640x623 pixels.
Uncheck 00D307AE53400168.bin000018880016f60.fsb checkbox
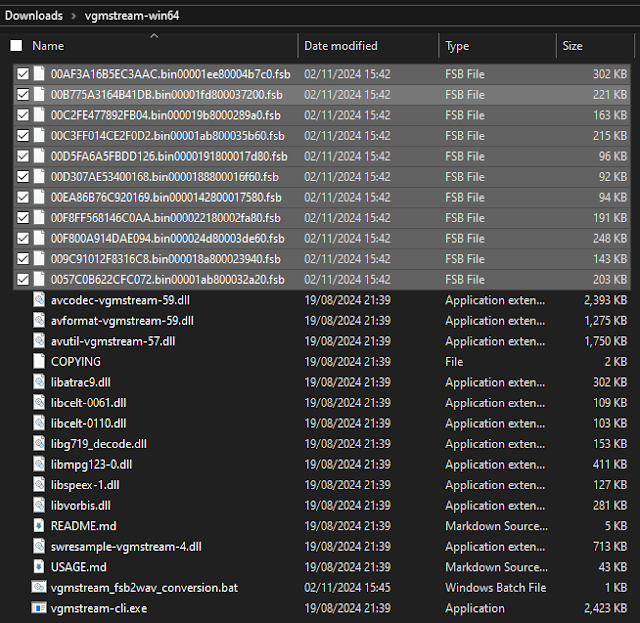(x=23, y=176)
